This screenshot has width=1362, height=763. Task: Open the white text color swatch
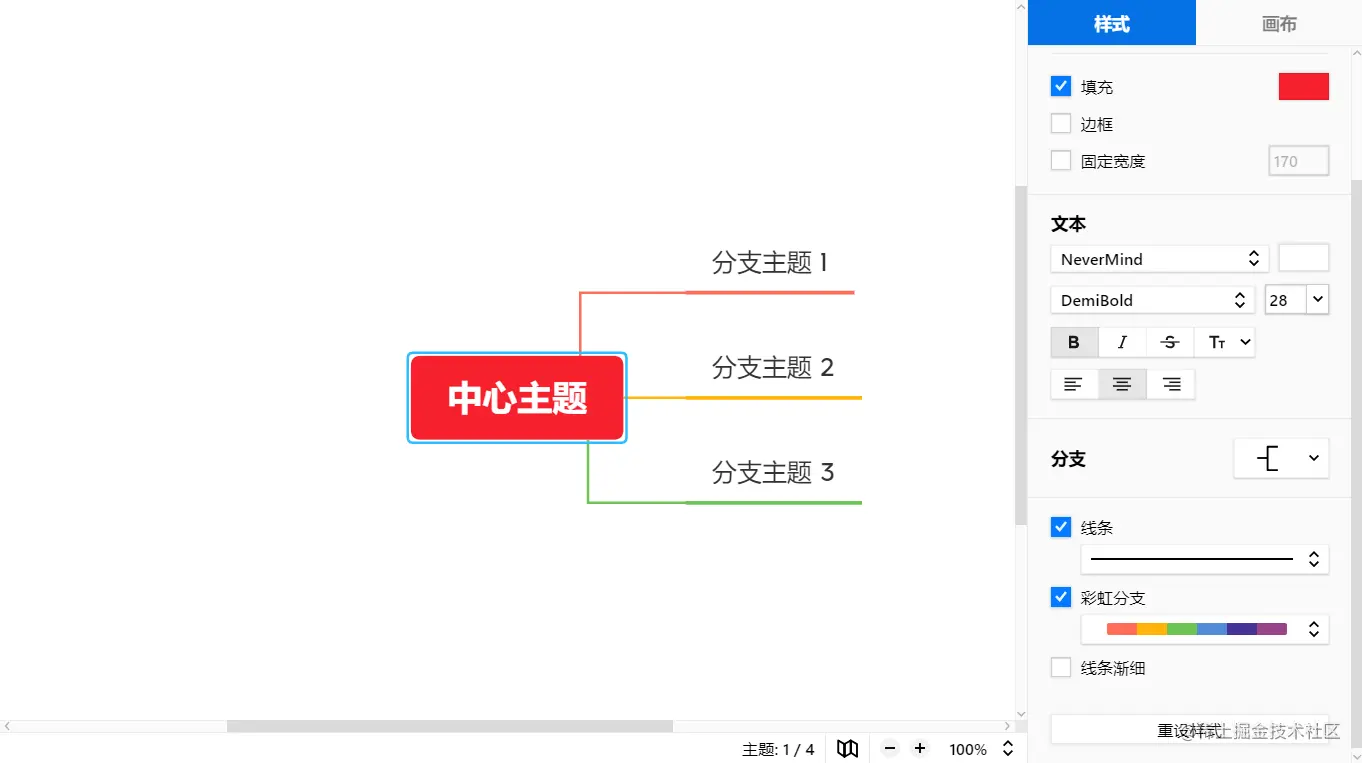[x=1304, y=258]
